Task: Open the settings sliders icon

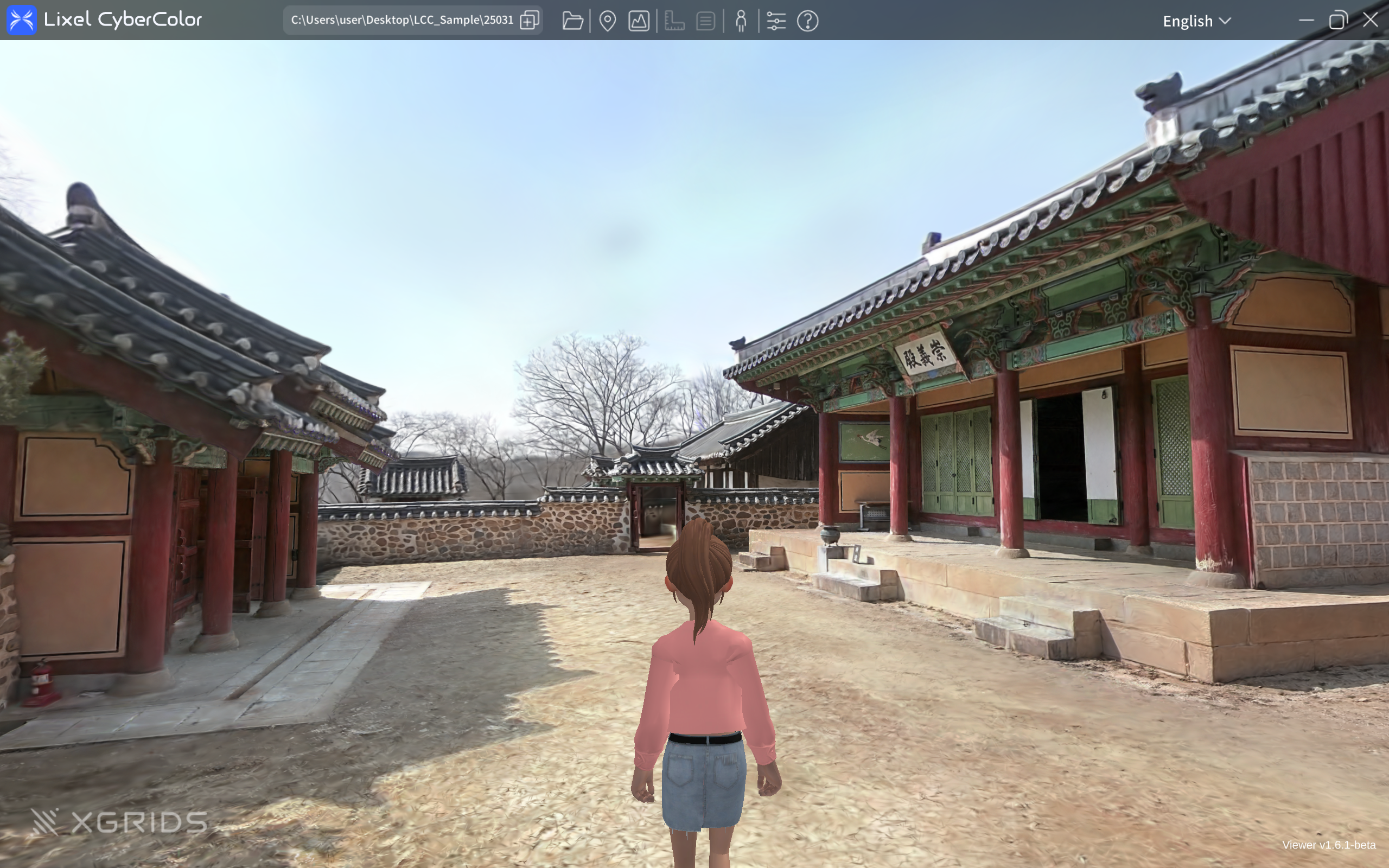Action: click(x=776, y=21)
